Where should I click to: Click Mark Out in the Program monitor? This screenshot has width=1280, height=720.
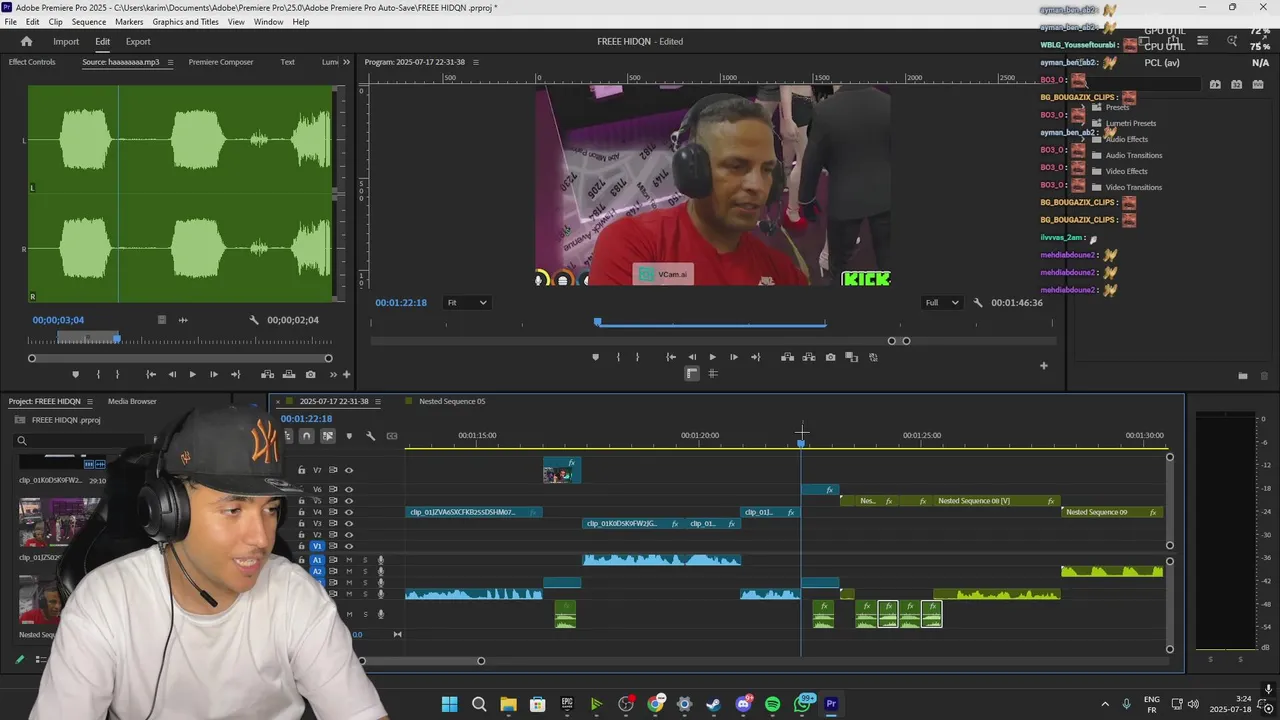(637, 357)
